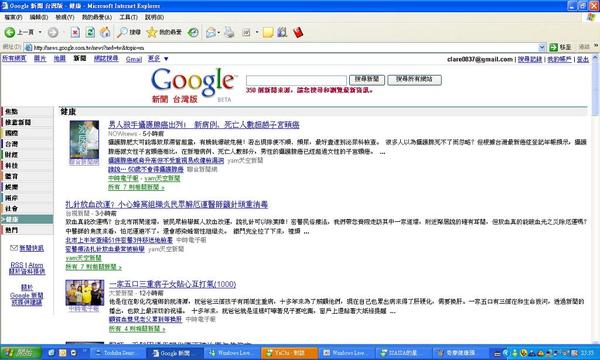Click the Research books toolbar icon
Screen dimensions: 600x360
(282, 33)
